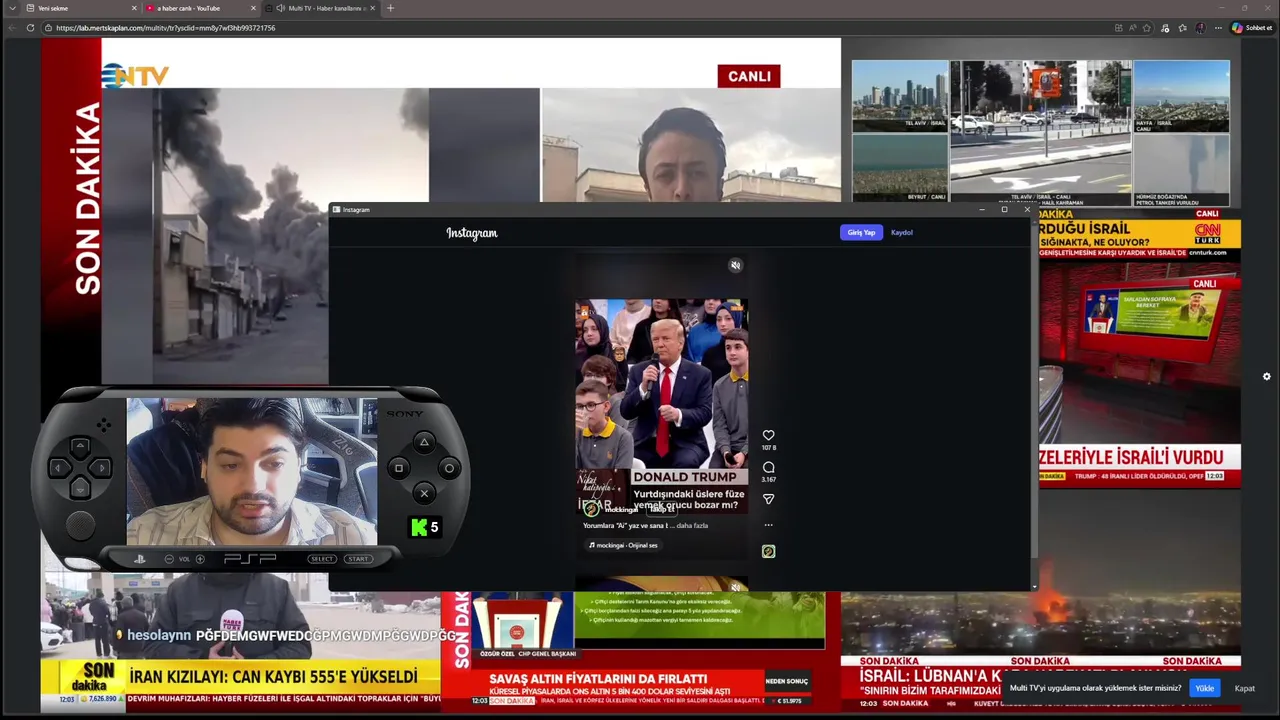The width and height of the screenshot is (1280, 720).
Task: Switch to the Yeni sekme tab
Action: point(81,8)
